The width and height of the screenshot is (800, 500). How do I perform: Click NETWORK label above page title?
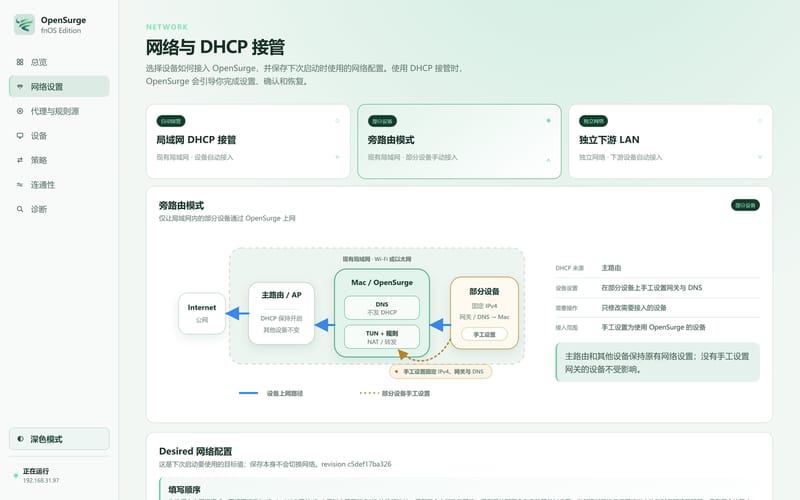tap(167, 27)
